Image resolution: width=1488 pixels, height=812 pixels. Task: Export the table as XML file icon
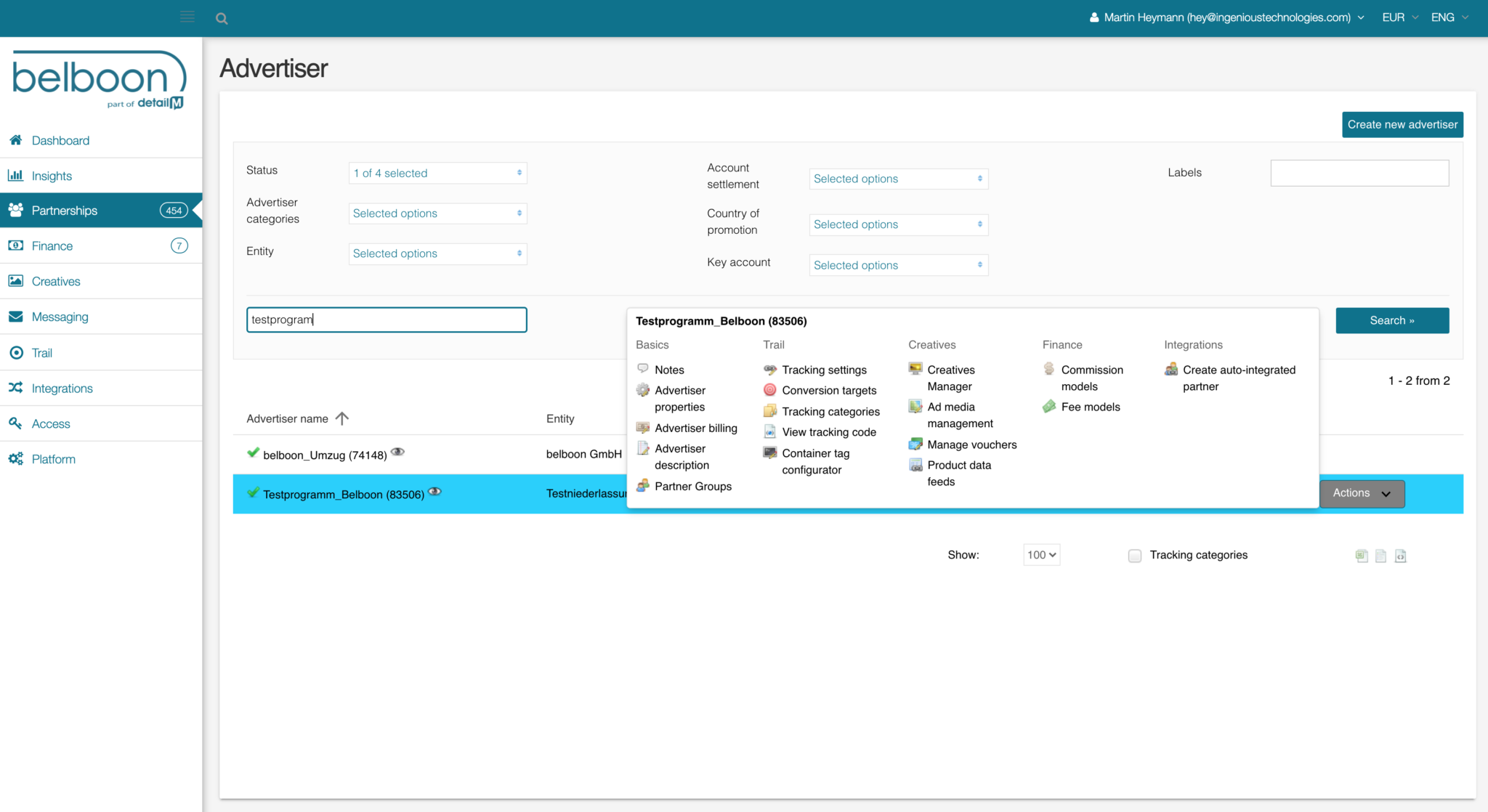click(1400, 556)
